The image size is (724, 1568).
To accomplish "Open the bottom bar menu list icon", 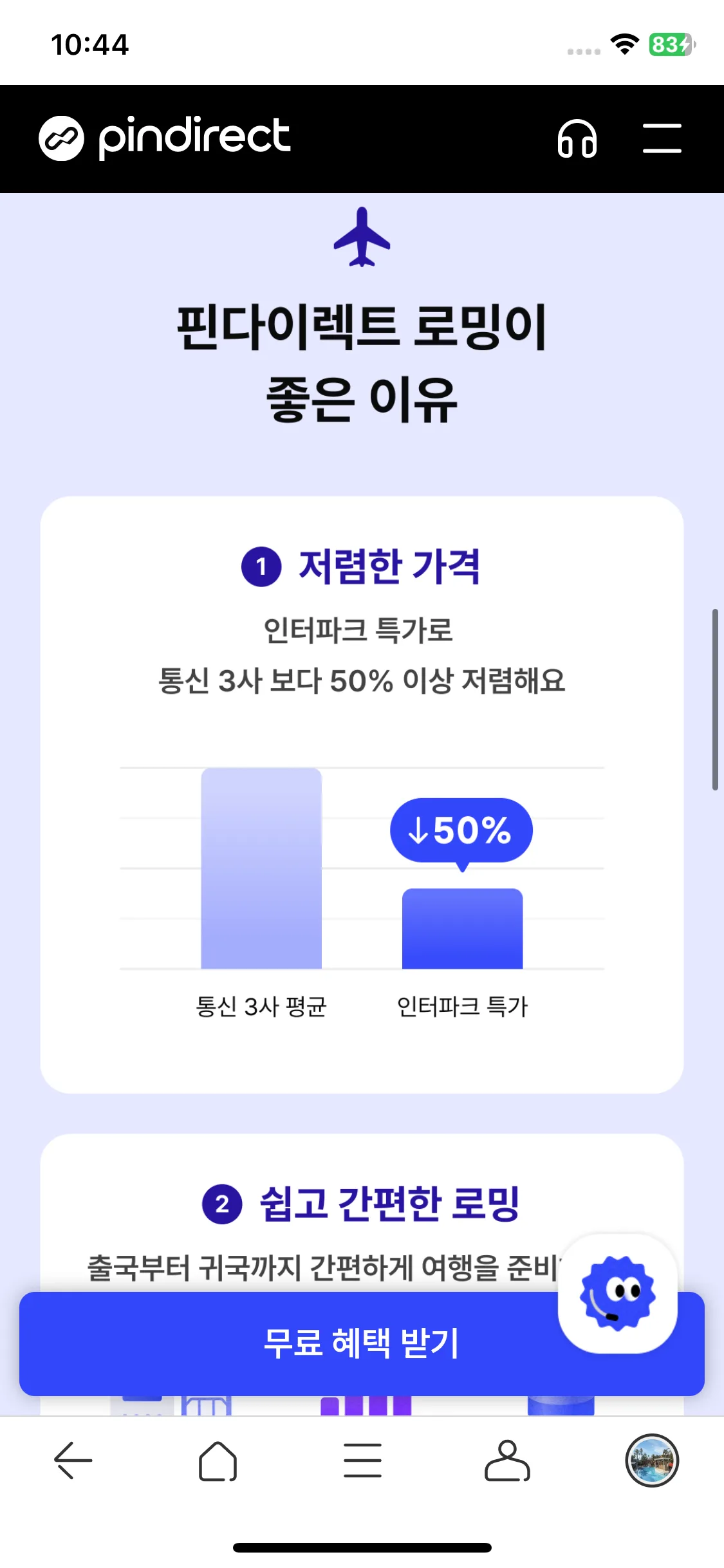I will tap(362, 1460).
